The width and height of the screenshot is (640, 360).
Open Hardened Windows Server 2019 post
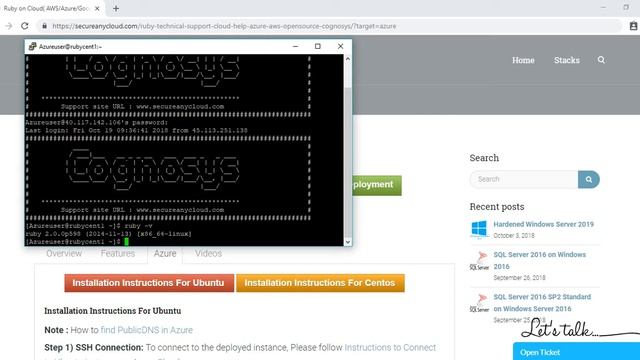click(x=543, y=224)
